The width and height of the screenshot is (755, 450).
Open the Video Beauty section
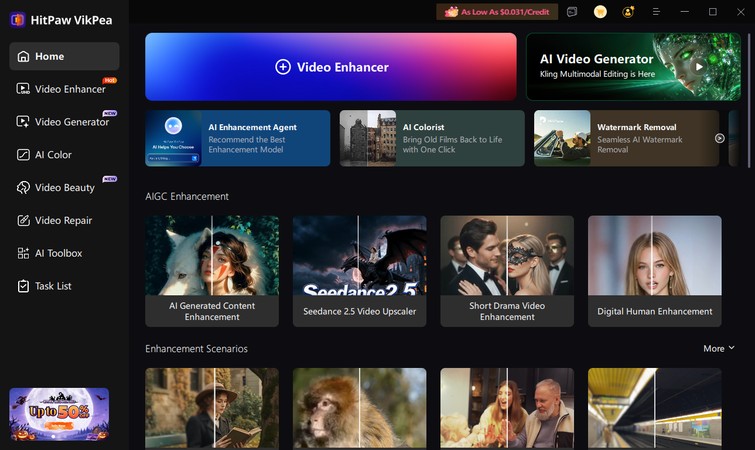(64, 187)
